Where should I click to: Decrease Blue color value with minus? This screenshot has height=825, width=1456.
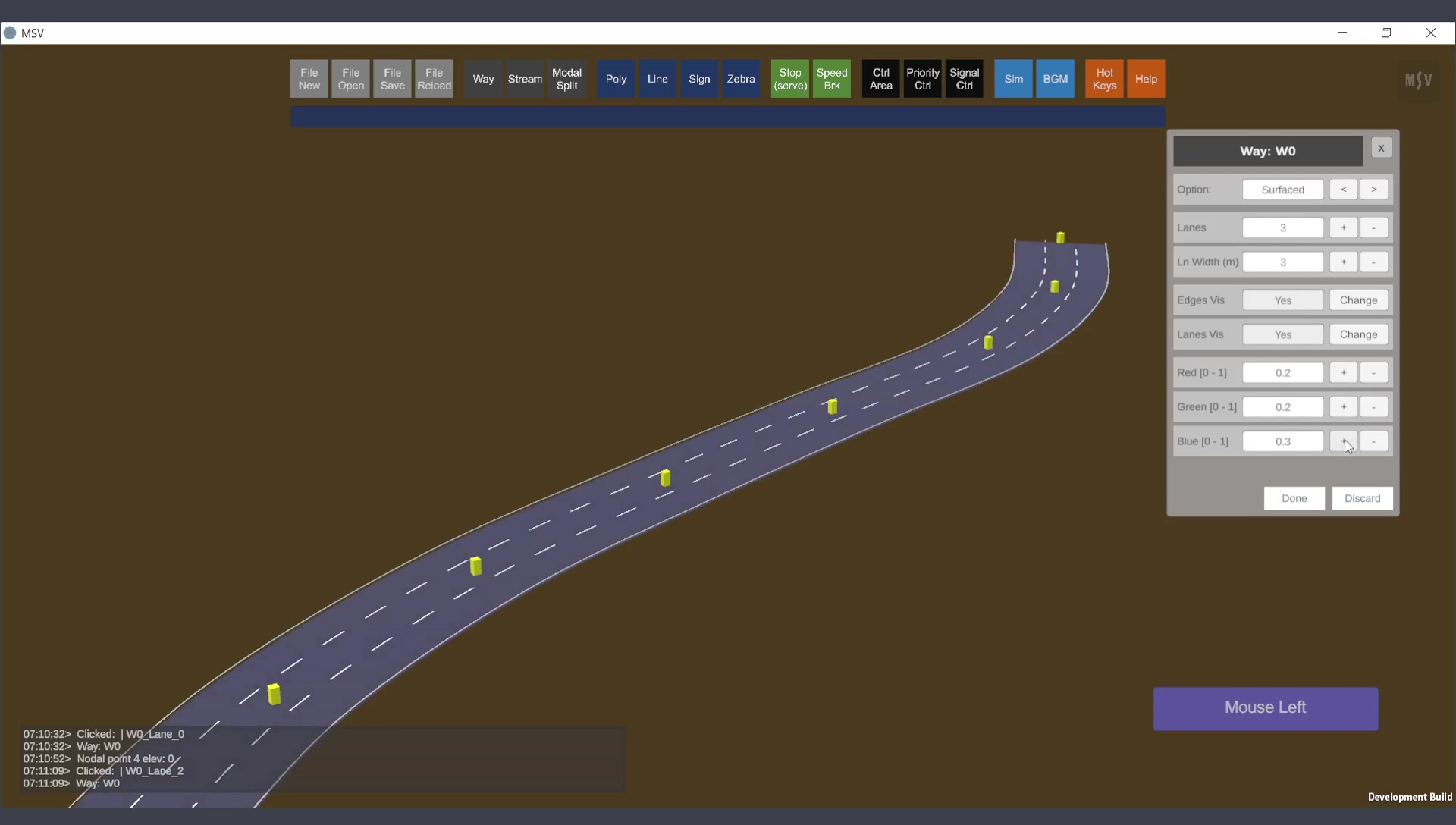click(x=1373, y=441)
